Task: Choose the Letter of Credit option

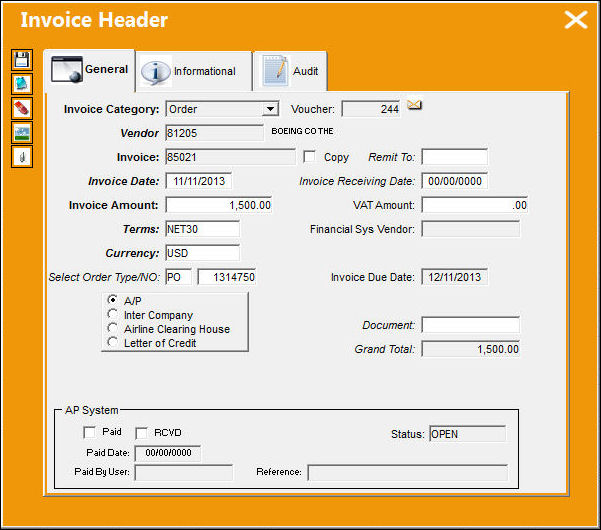Action: pos(112,342)
